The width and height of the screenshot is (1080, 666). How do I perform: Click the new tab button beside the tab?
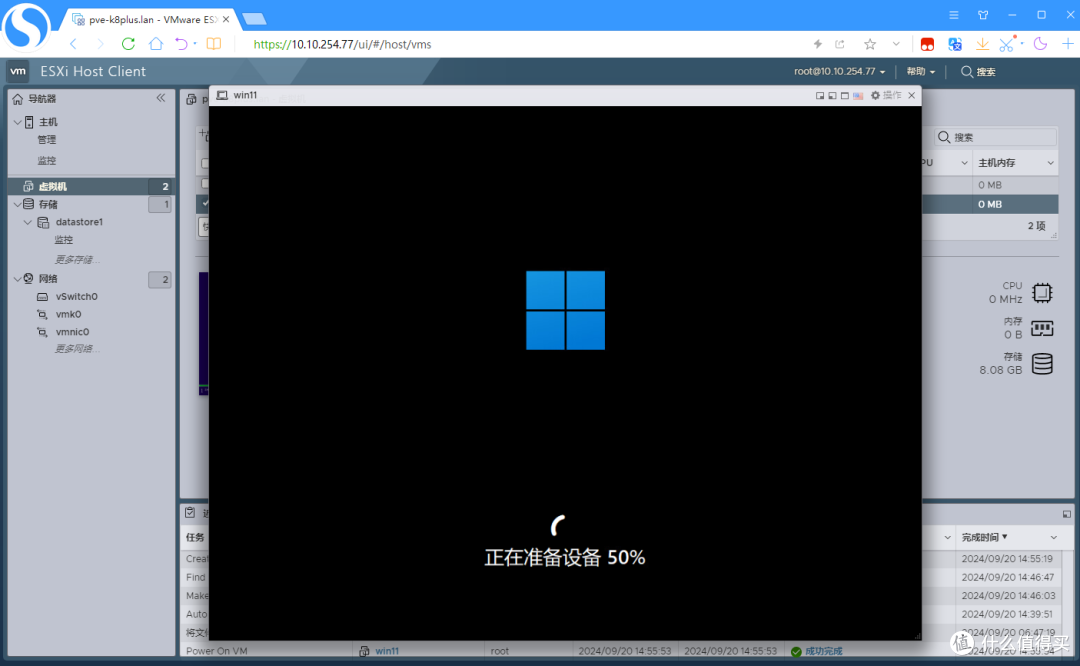(254, 19)
